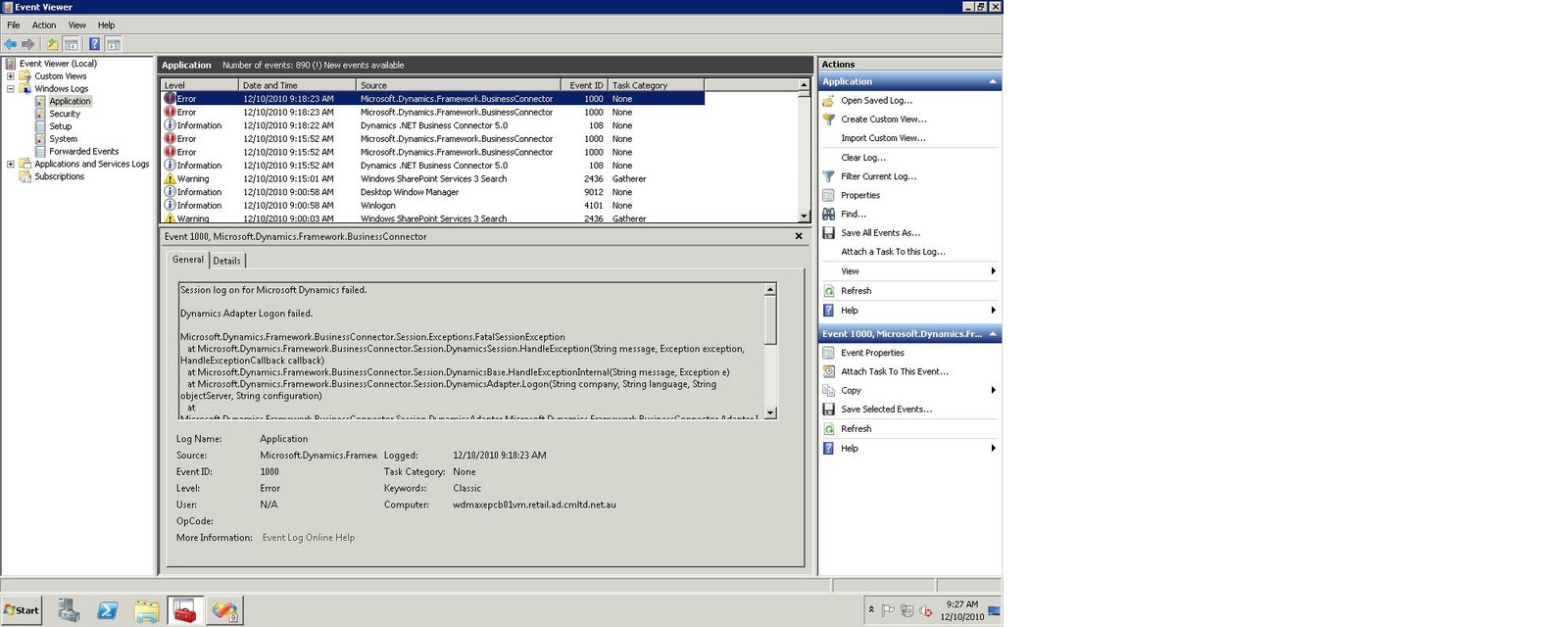
Task: Click the Save Selected Events disk icon
Action: [x=828, y=410]
